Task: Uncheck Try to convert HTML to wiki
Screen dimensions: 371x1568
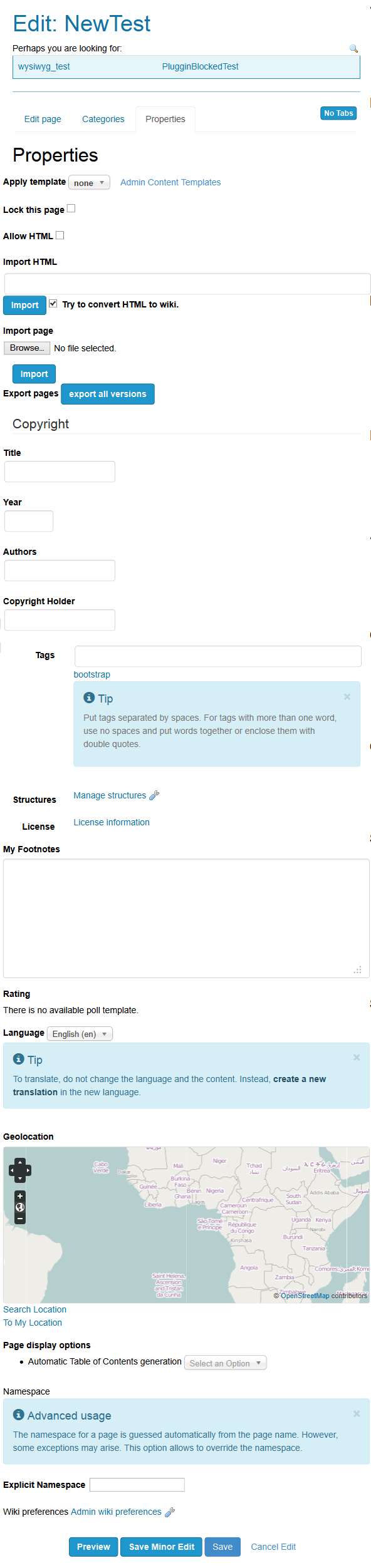Action: pos(53,304)
